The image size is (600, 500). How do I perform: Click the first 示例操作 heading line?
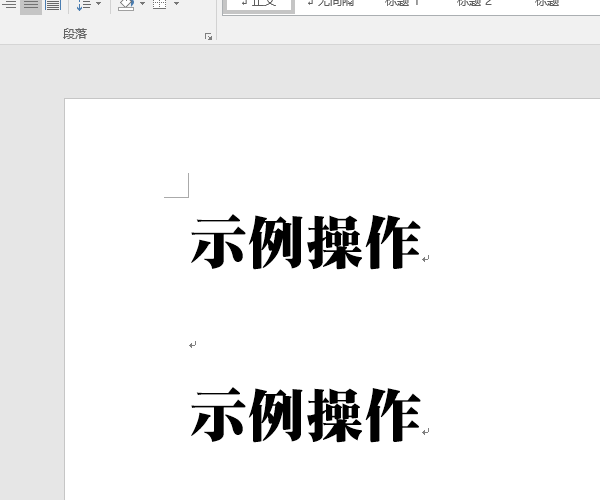click(x=306, y=243)
